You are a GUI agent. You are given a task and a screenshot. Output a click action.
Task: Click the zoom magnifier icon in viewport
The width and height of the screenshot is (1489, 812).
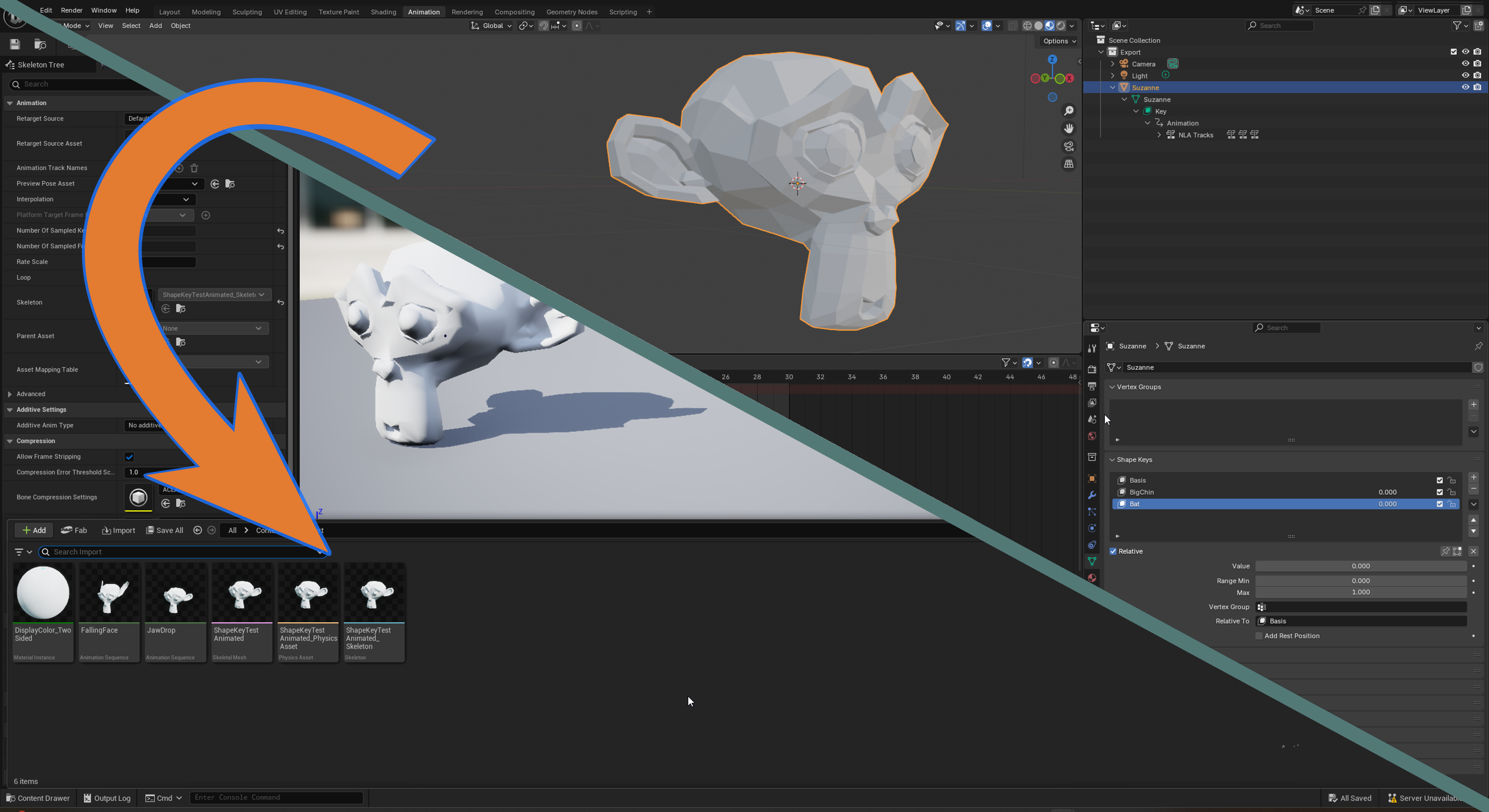click(x=1069, y=111)
